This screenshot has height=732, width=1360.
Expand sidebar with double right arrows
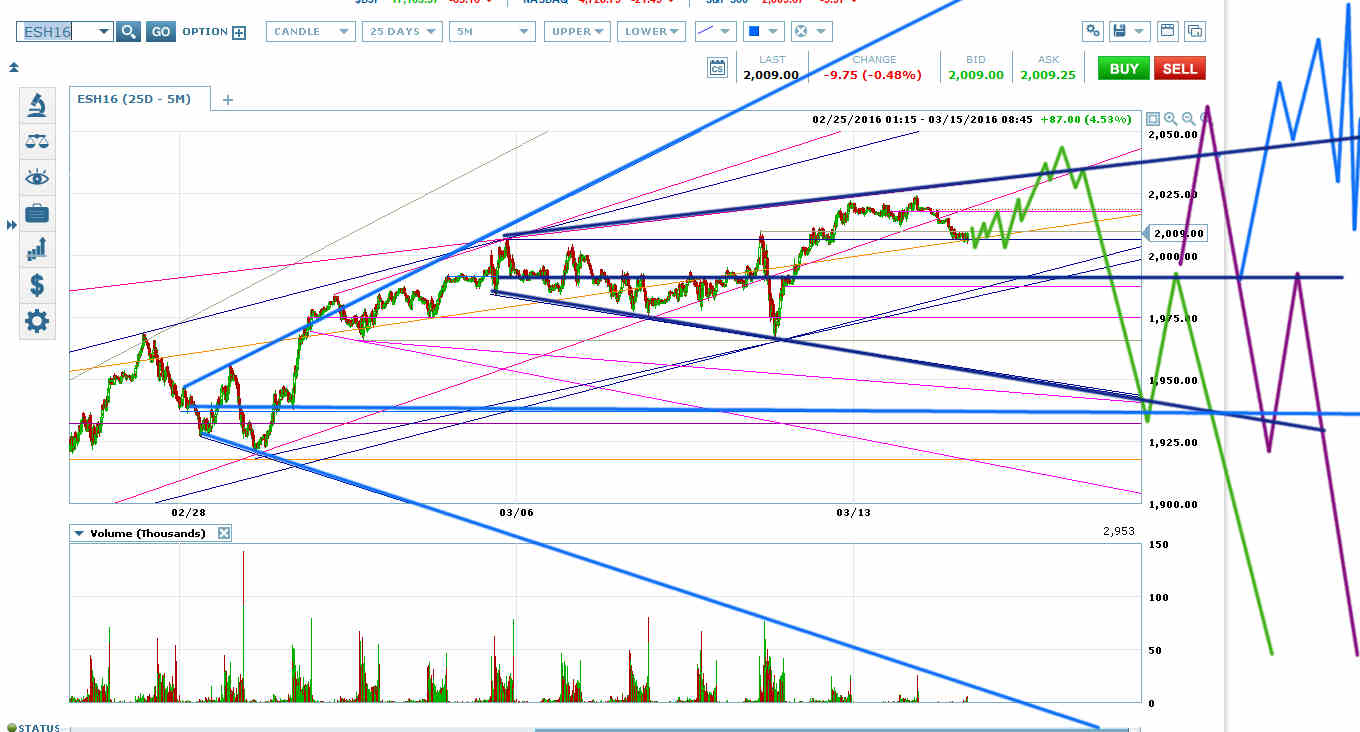pyautogui.click(x=12, y=225)
